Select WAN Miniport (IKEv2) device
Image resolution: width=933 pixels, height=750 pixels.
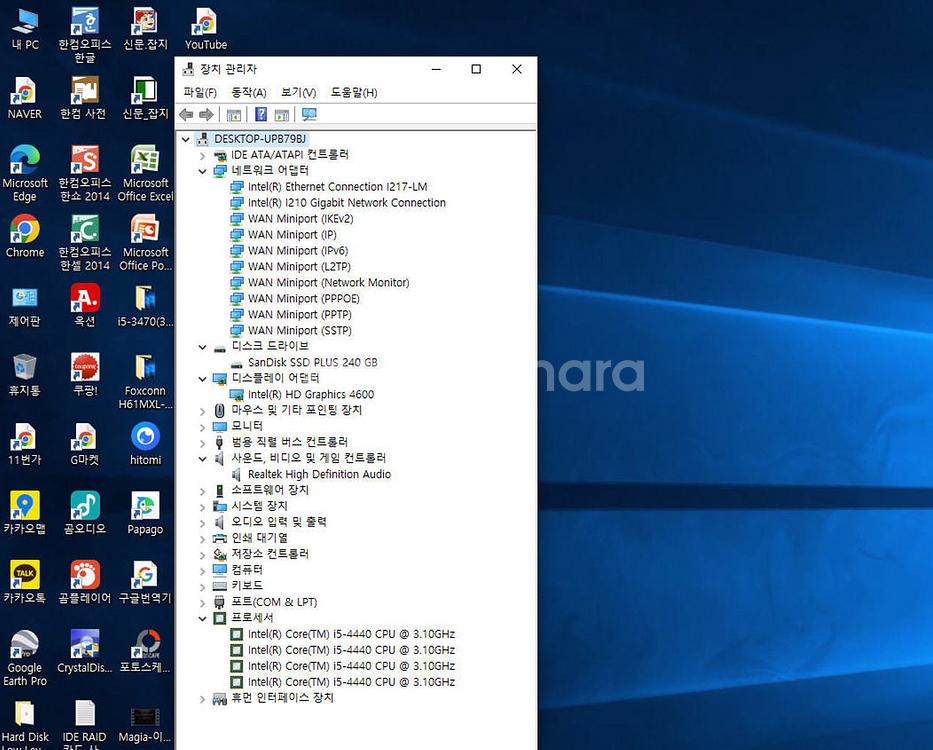(300, 219)
